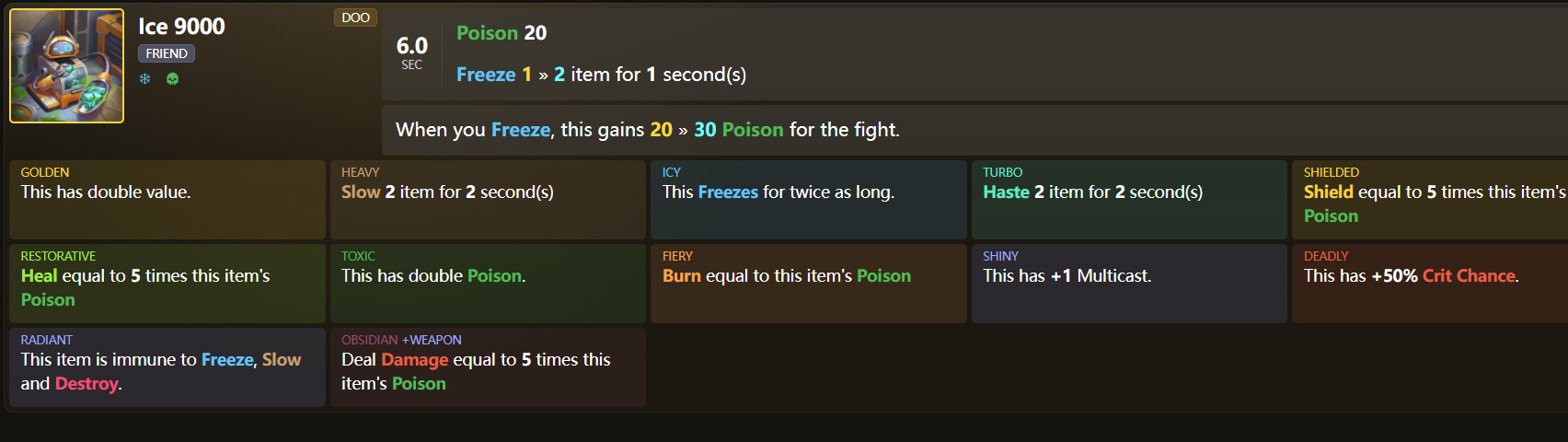
Task: Click the Freeze keyword in active effect
Action: tap(486, 75)
